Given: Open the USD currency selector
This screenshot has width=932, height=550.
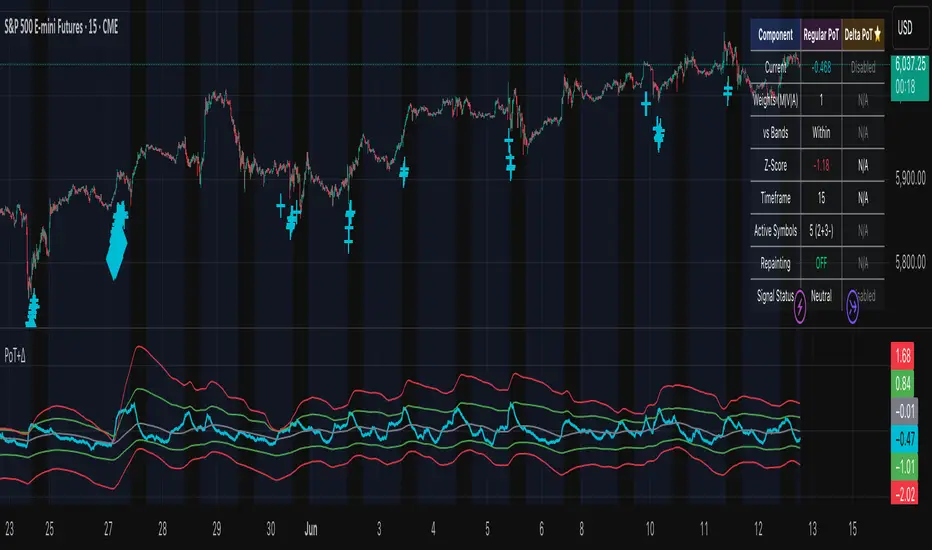Looking at the screenshot, I should [x=905, y=28].
